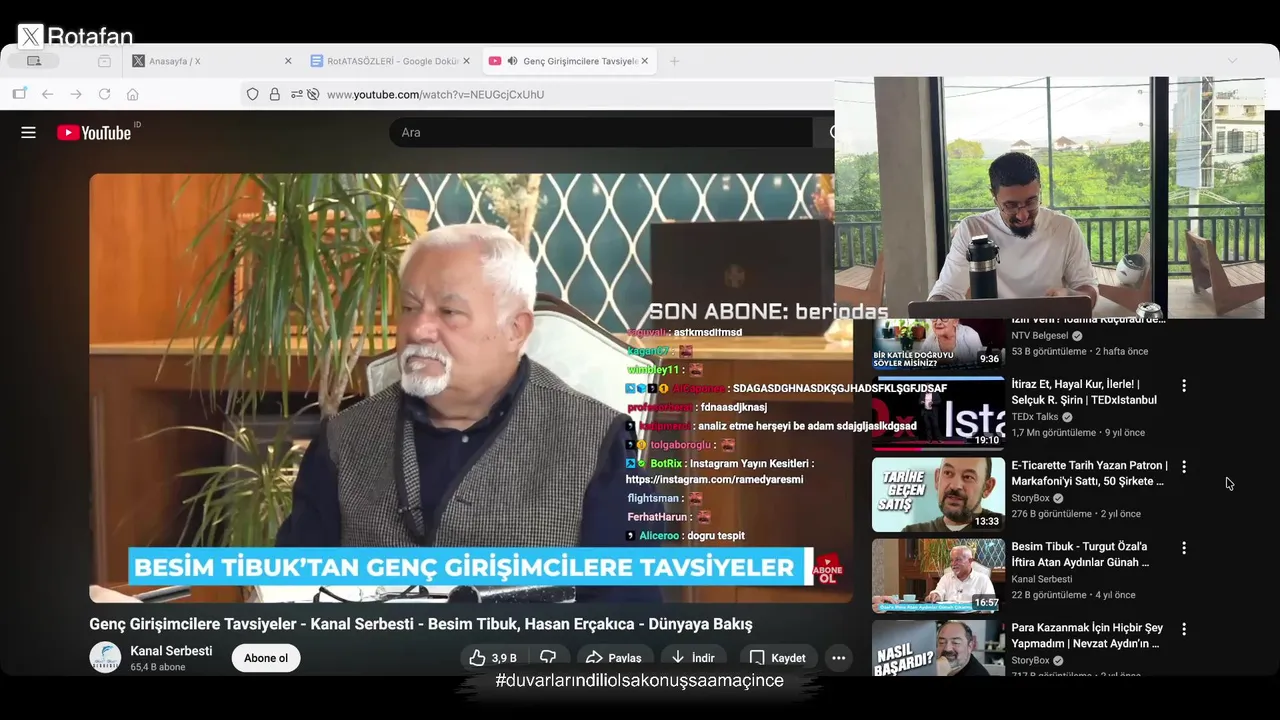Subscribe with the 'Abone ol' button
The height and width of the screenshot is (720, 1280).
point(266,658)
